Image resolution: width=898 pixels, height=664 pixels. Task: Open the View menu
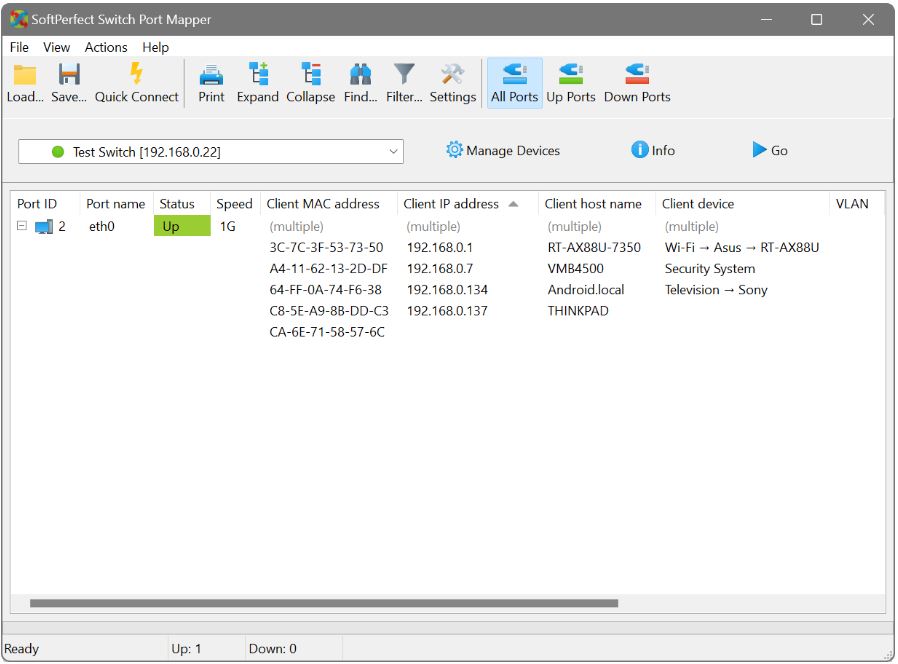click(57, 47)
